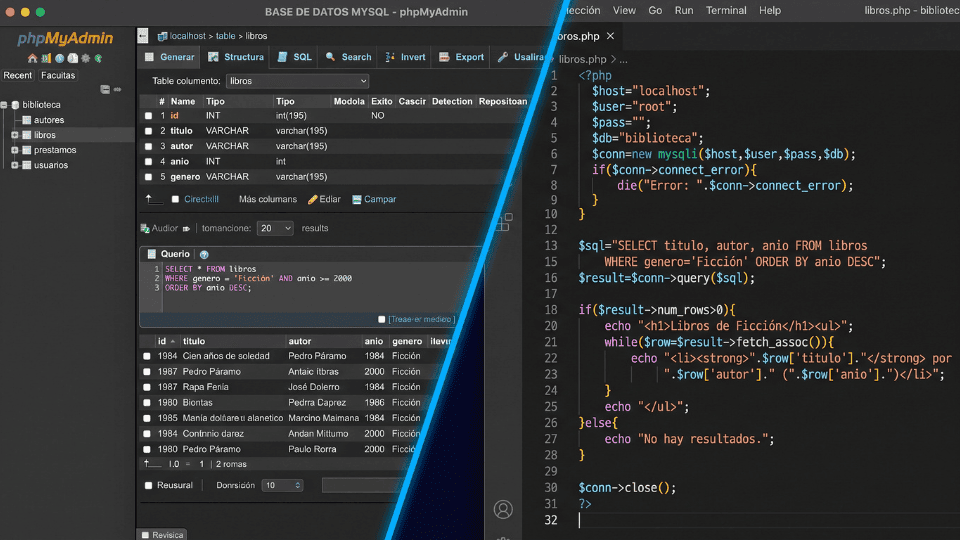This screenshot has width=960, height=540.
Task: Click the link chain icon in sidebar
Action: (118, 89)
